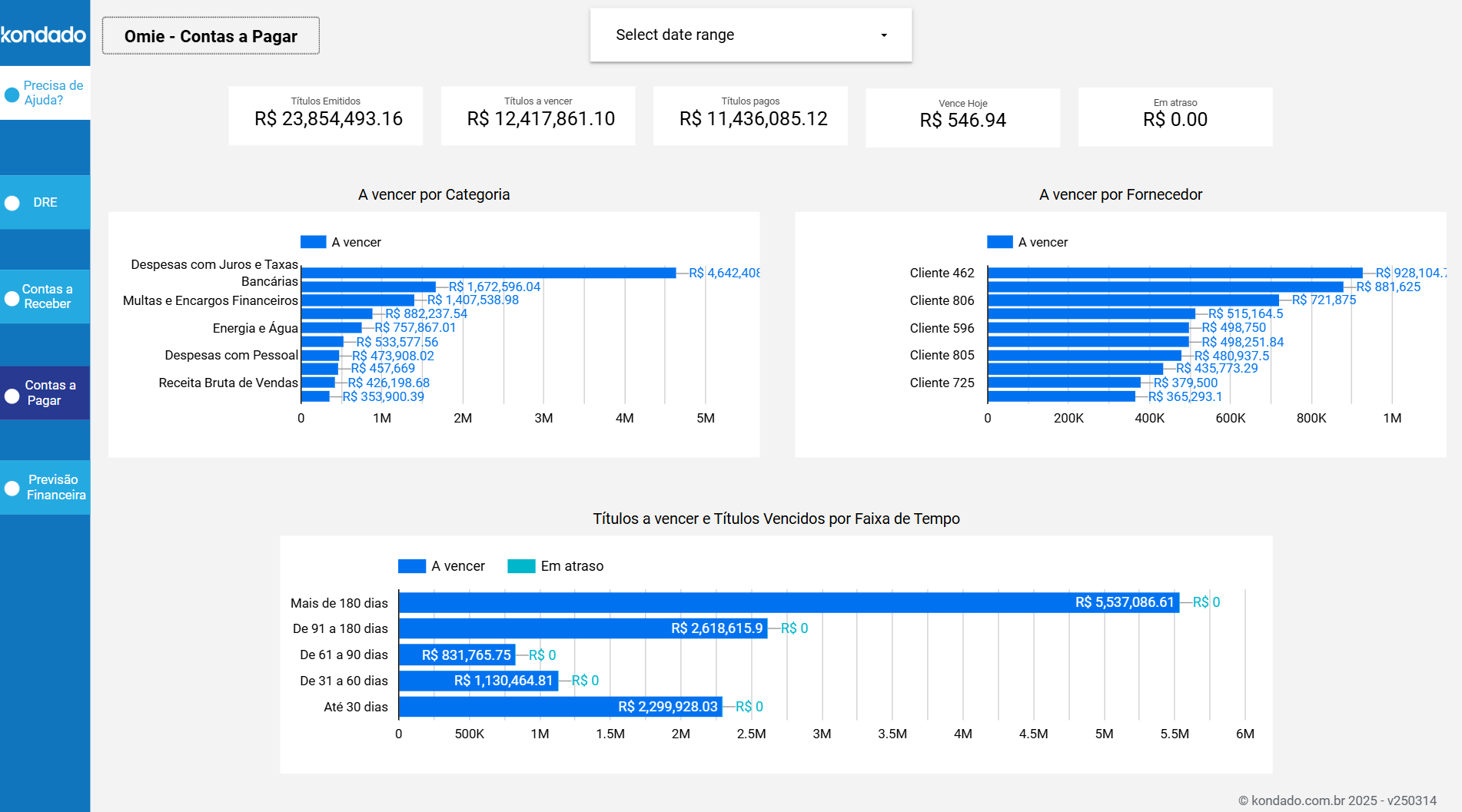The height and width of the screenshot is (812, 1462).
Task: Click the Títulos Emitidos KPI card
Action: tap(325, 115)
